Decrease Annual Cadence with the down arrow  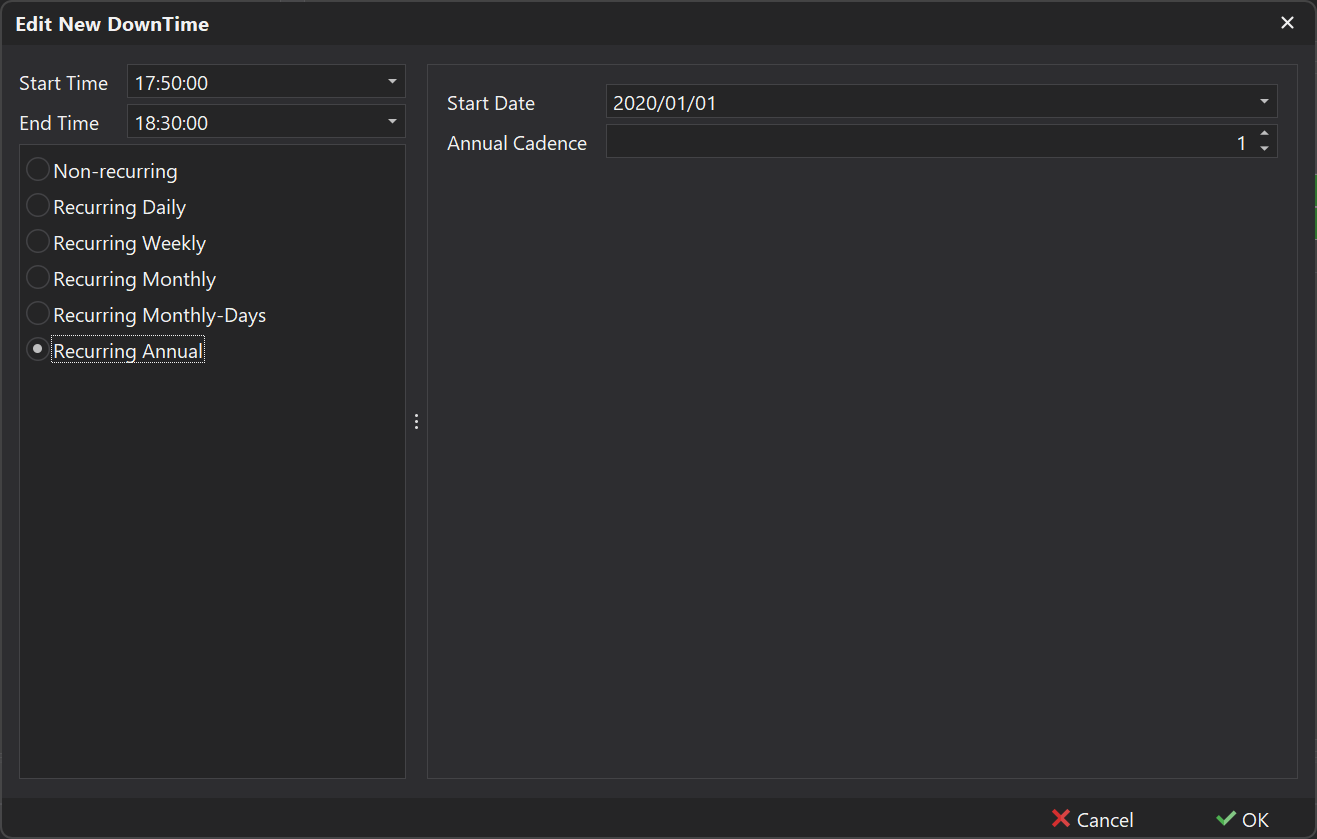(x=1265, y=148)
